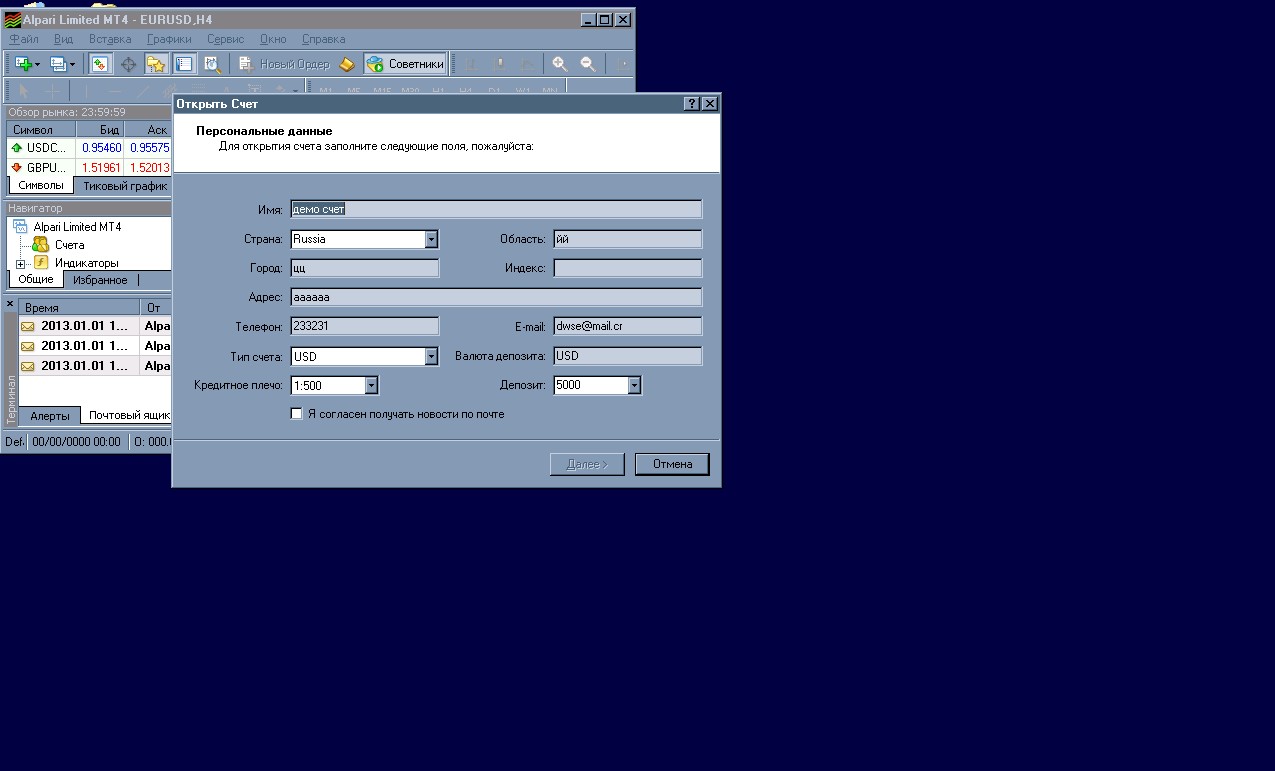Click the Символ column header
This screenshot has width=1275, height=771.
41,130
